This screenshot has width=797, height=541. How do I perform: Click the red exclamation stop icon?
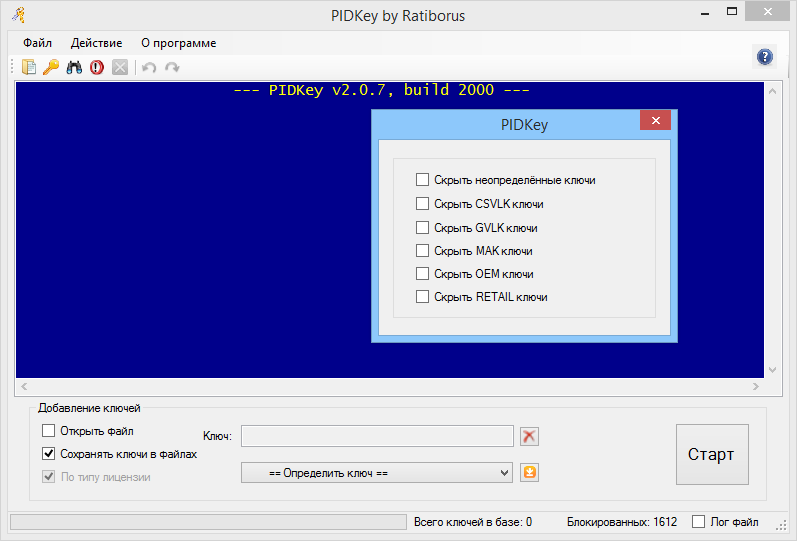pos(97,67)
